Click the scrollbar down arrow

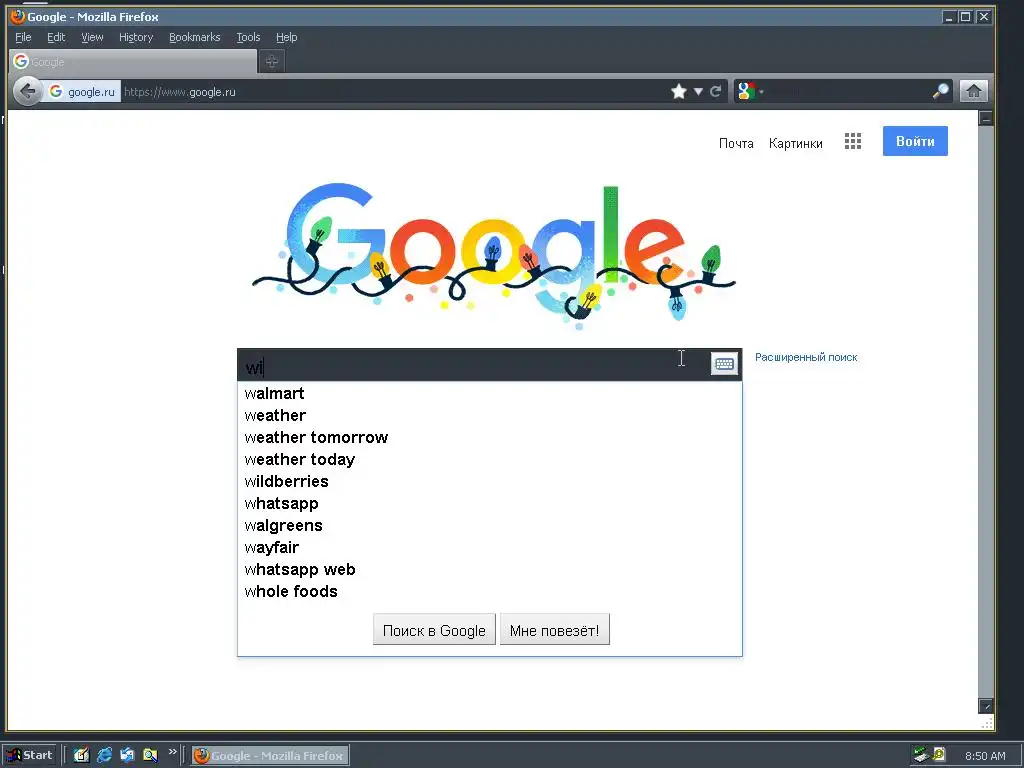tap(986, 705)
